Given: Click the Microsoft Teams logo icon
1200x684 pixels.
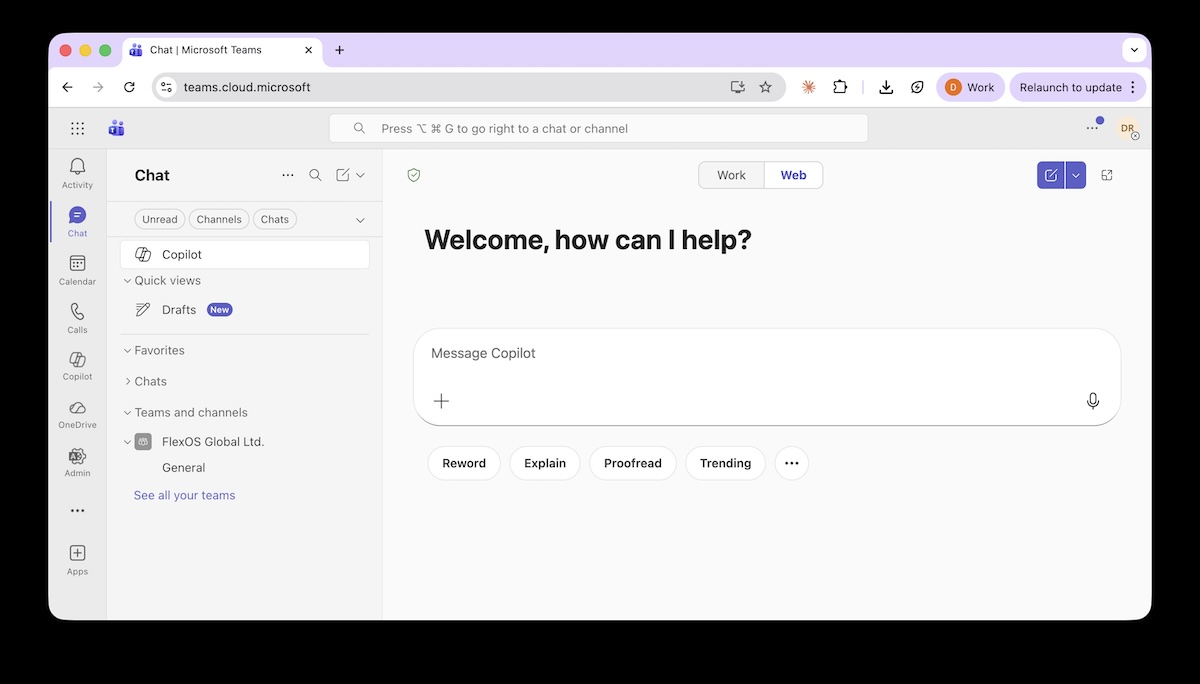Looking at the screenshot, I should 116,128.
